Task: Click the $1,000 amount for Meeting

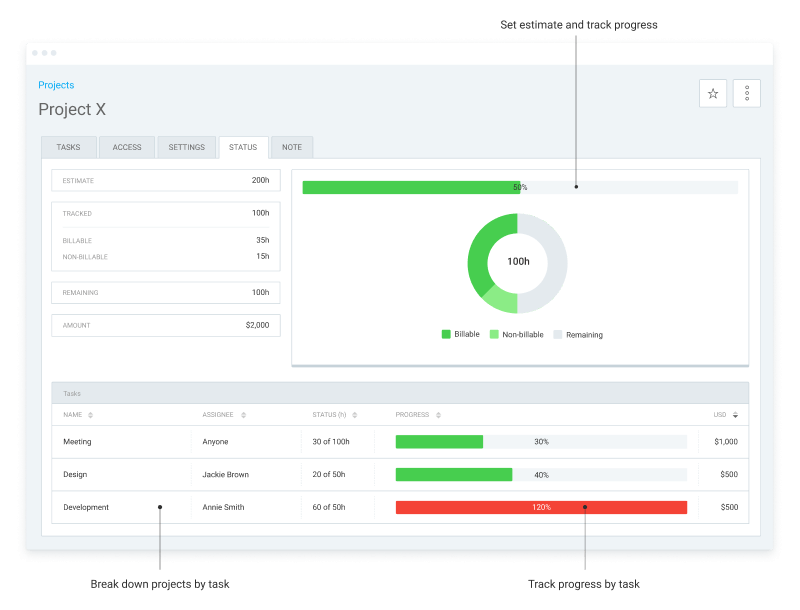Action: pyautogui.click(x=726, y=442)
